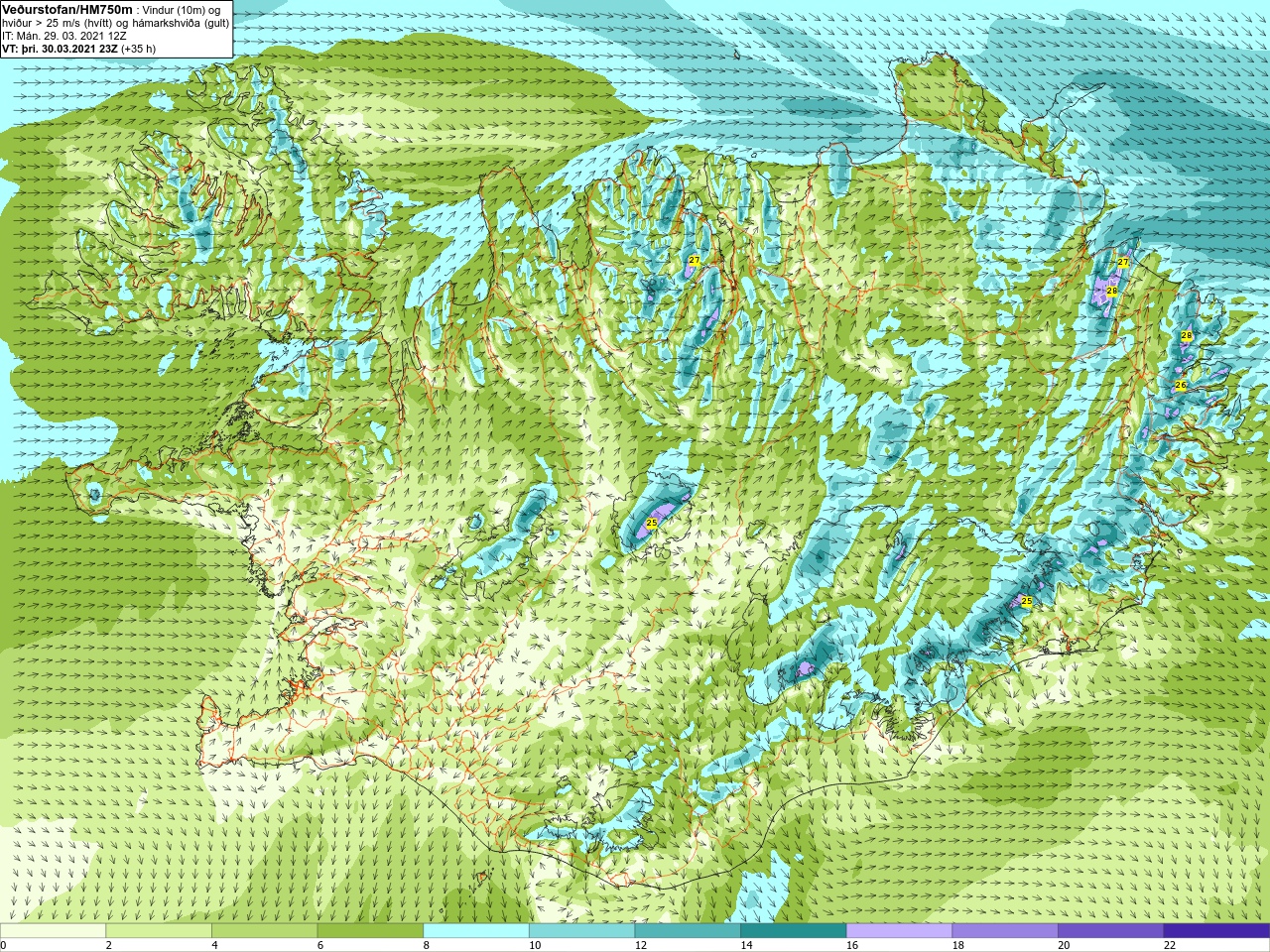The image size is (1270, 952).
Task: Click the legend scale number 14
Action: [746, 945]
